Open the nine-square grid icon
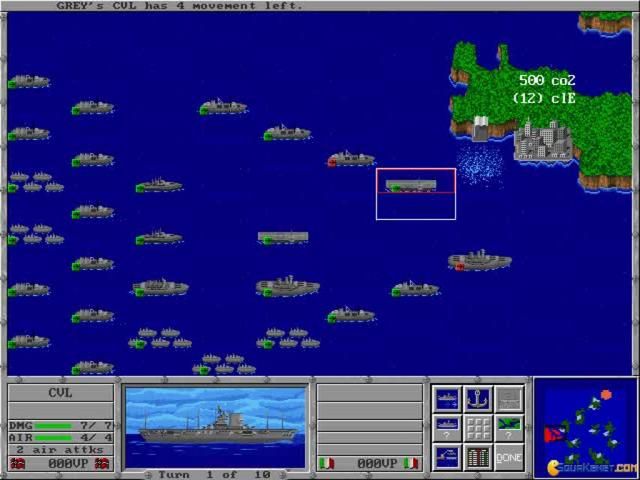The height and width of the screenshot is (480, 640). (478, 428)
